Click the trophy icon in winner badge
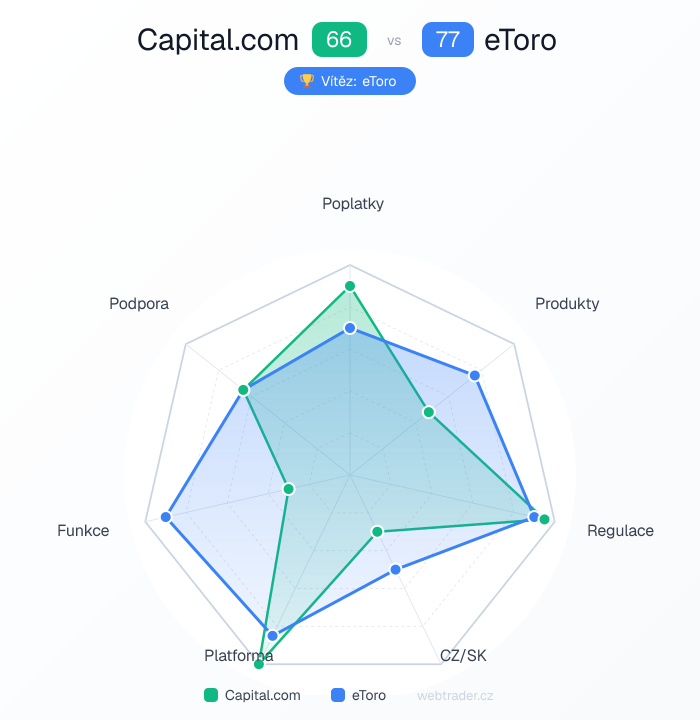700x720 pixels. point(306,80)
